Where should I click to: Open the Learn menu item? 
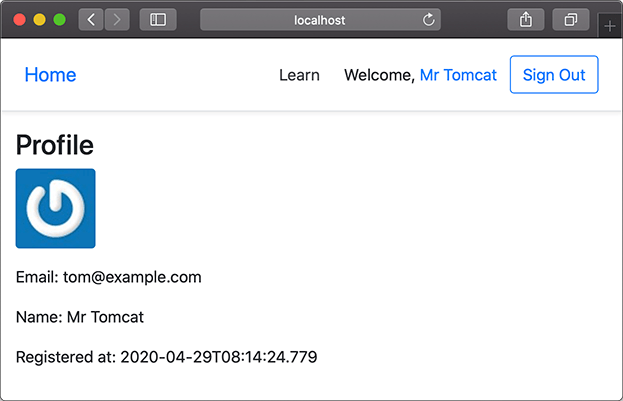tap(299, 75)
